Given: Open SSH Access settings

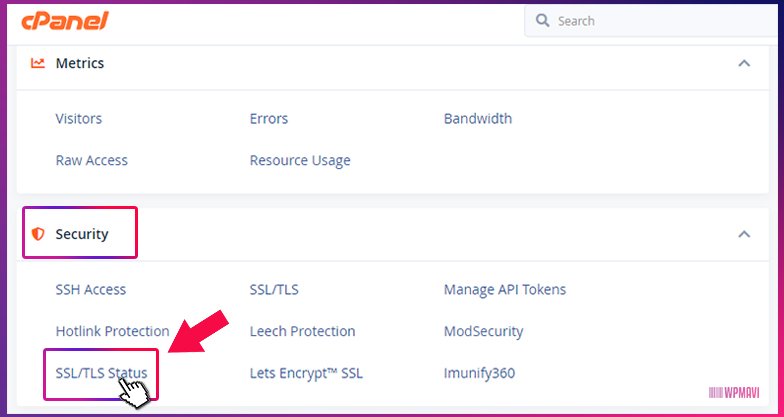Looking at the screenshot, I should click(90, 290).
